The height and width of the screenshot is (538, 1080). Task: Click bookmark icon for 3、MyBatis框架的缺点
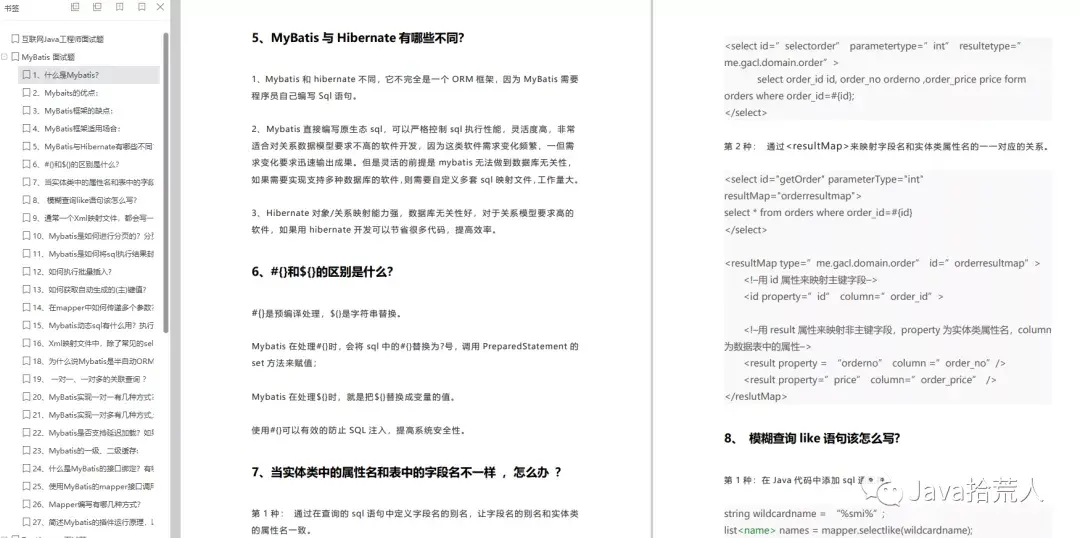pyautogui.click(x=26, y=111)
